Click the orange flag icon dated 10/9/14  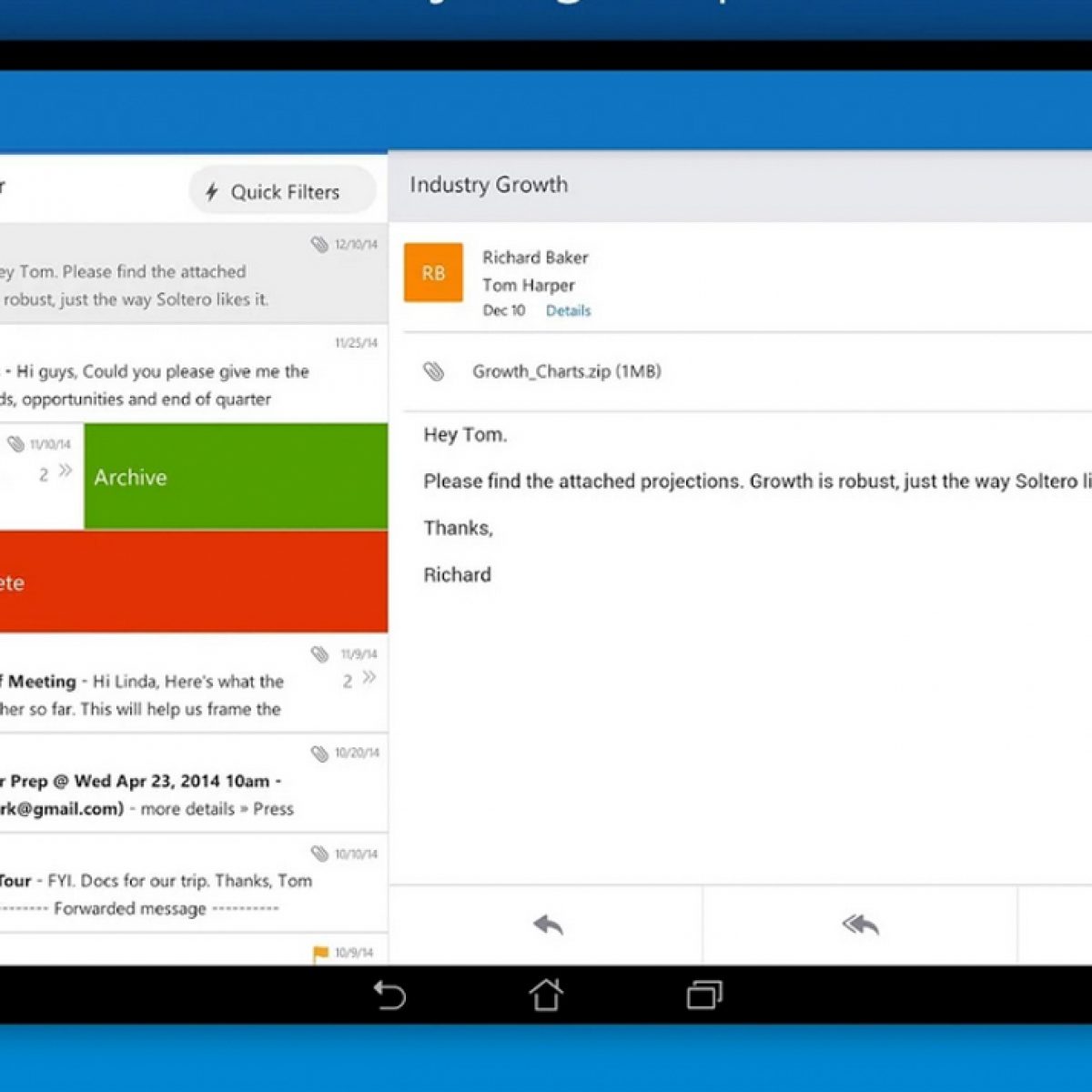320,953
